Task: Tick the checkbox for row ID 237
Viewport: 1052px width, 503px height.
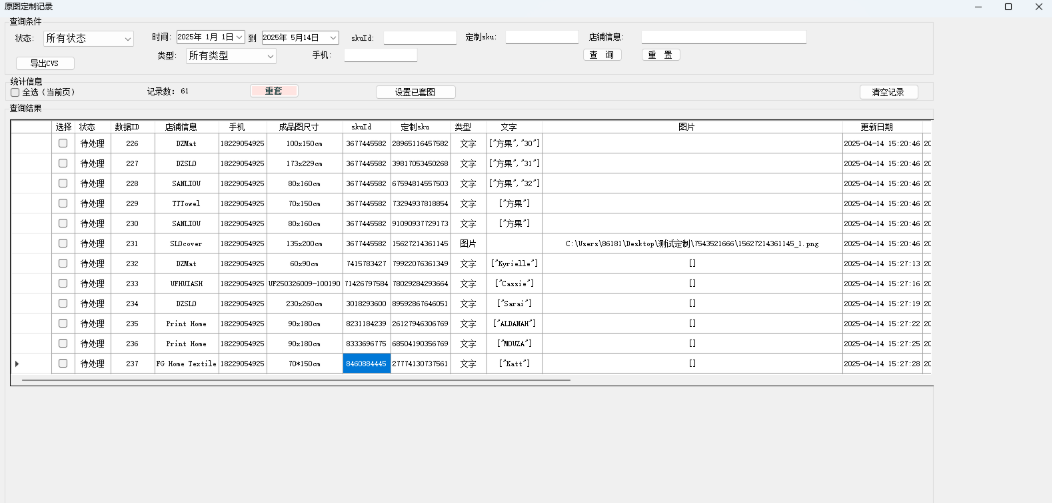Action: 63,364
